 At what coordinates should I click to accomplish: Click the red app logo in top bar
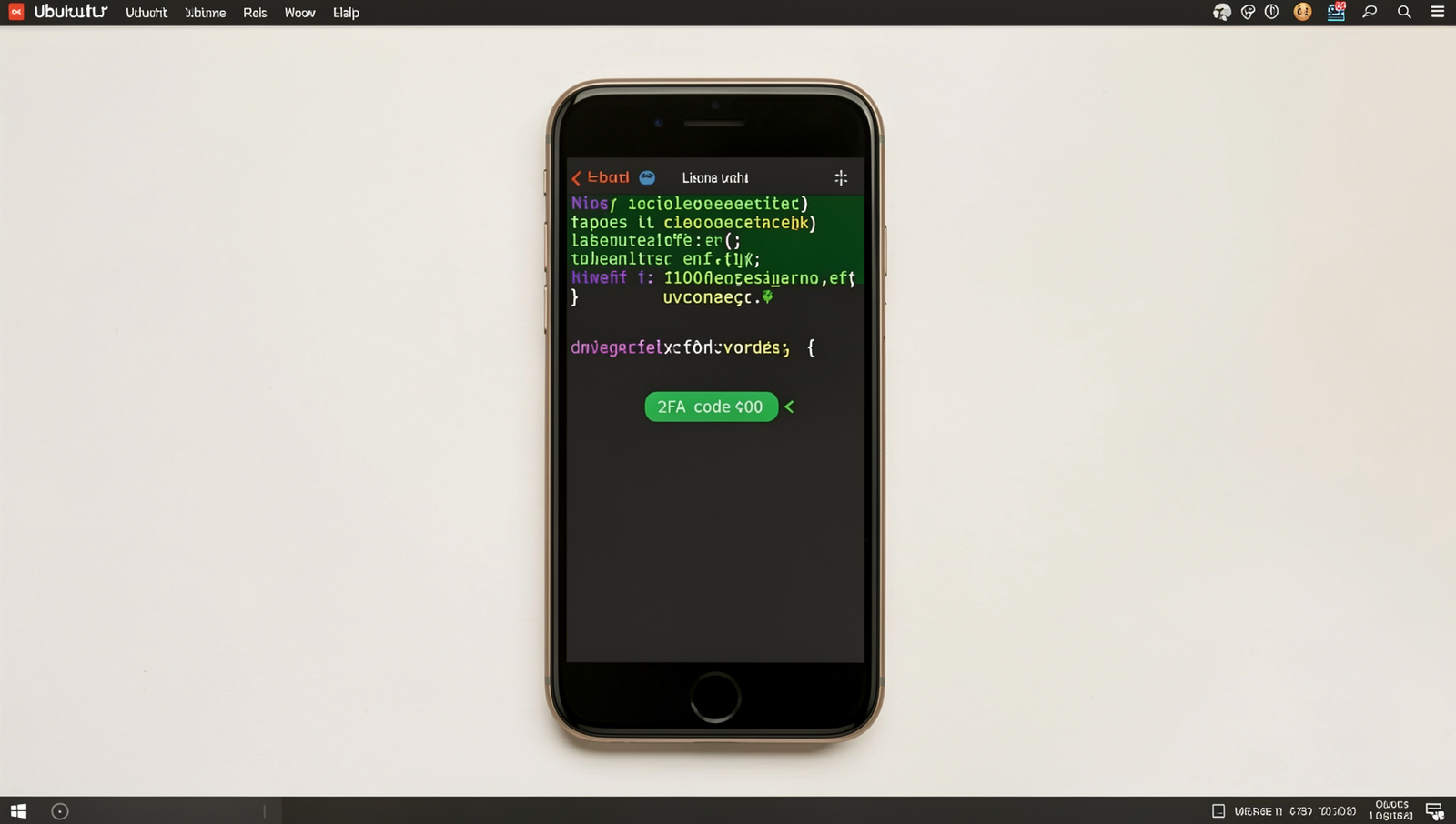click(x=16, y=12)
